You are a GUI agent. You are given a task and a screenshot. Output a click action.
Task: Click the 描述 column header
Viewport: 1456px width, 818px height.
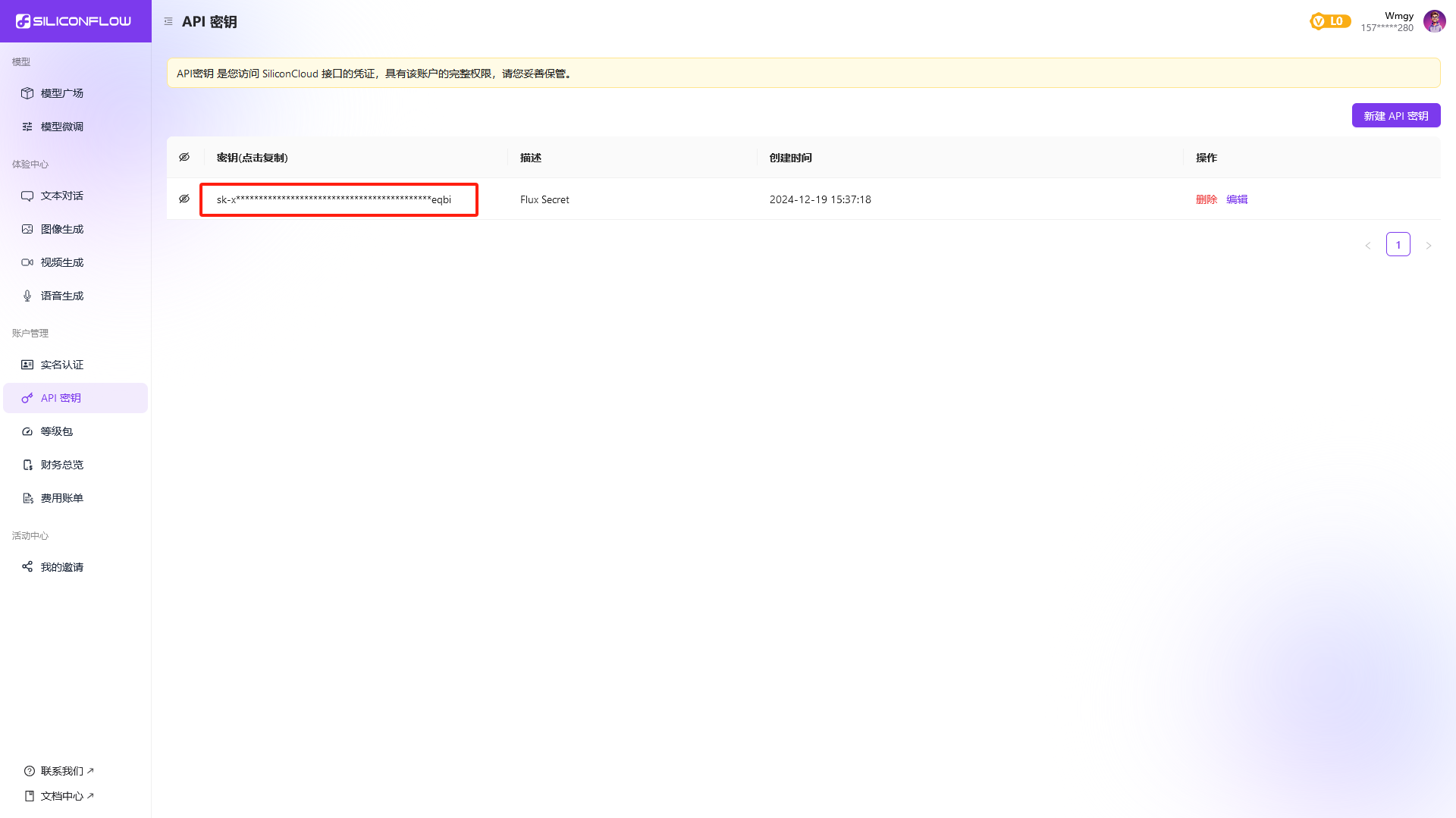pos(531,158)
